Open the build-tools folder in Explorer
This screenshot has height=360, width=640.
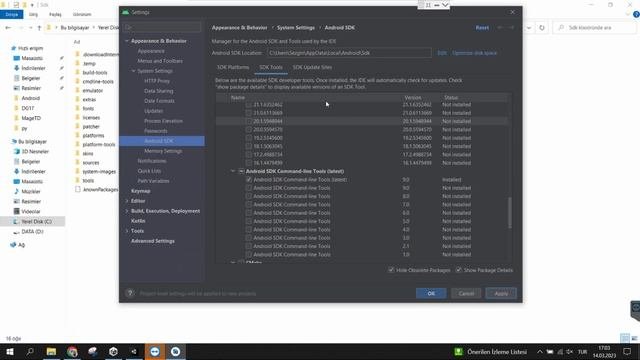point(95,72)
